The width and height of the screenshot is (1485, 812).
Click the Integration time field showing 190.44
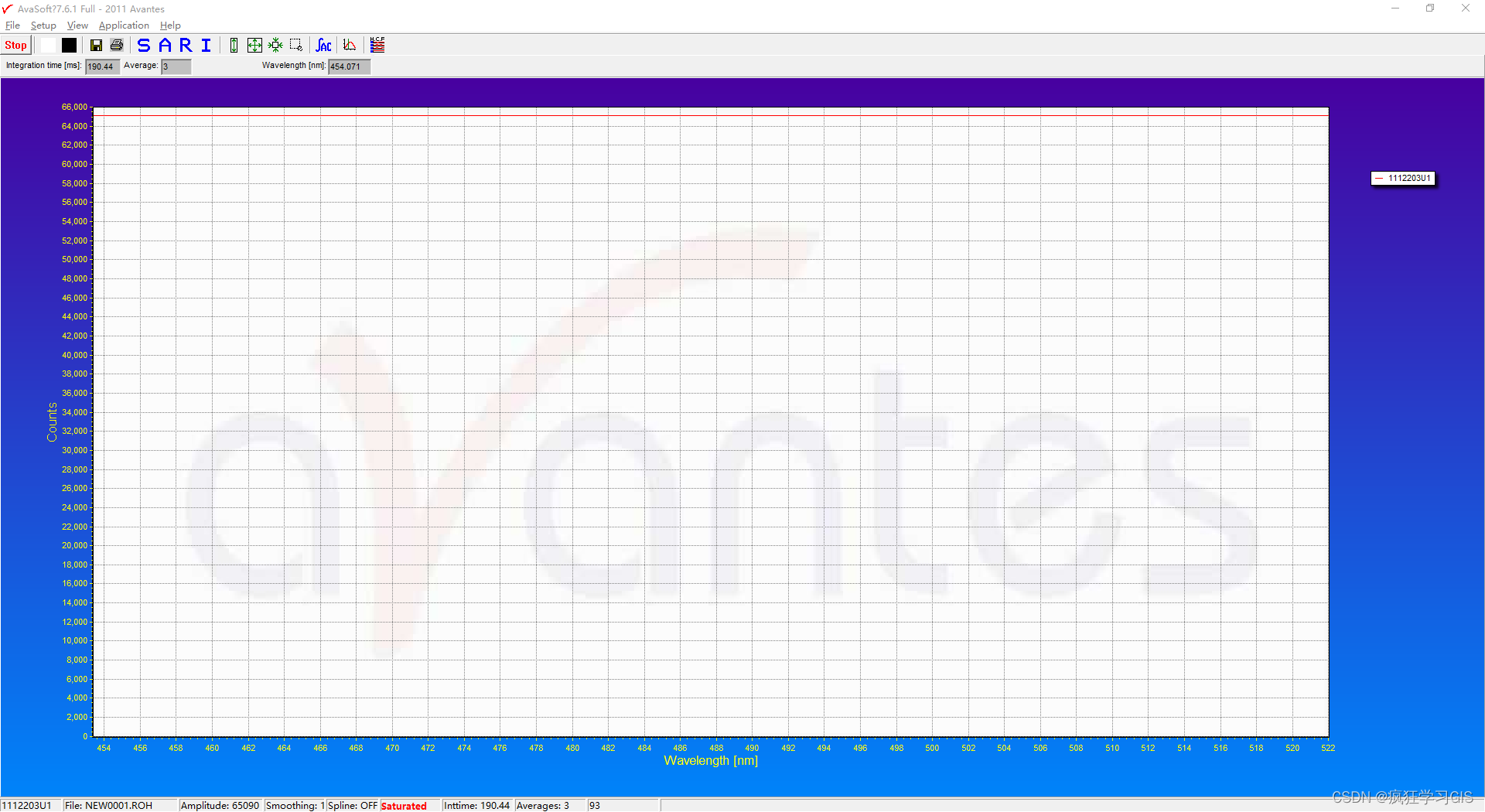point(102,67)
